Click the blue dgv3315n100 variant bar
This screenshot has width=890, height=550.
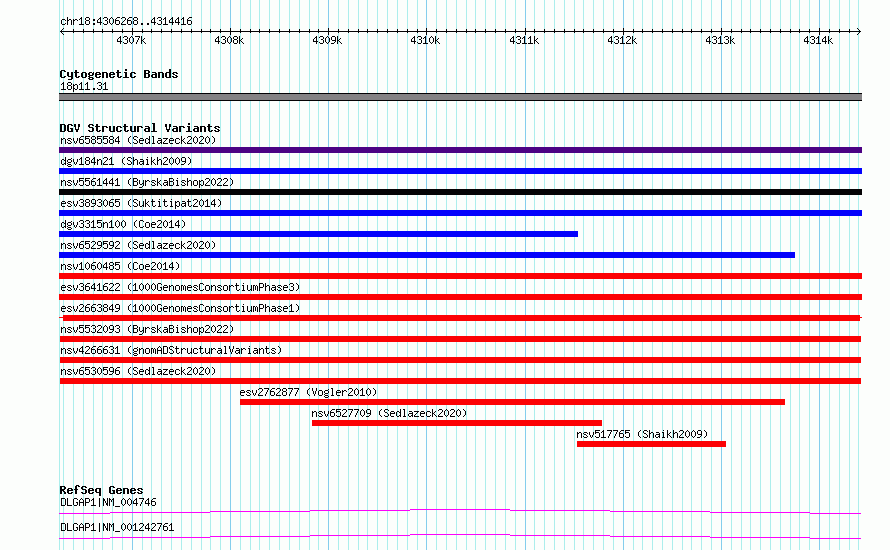[318, 234]
